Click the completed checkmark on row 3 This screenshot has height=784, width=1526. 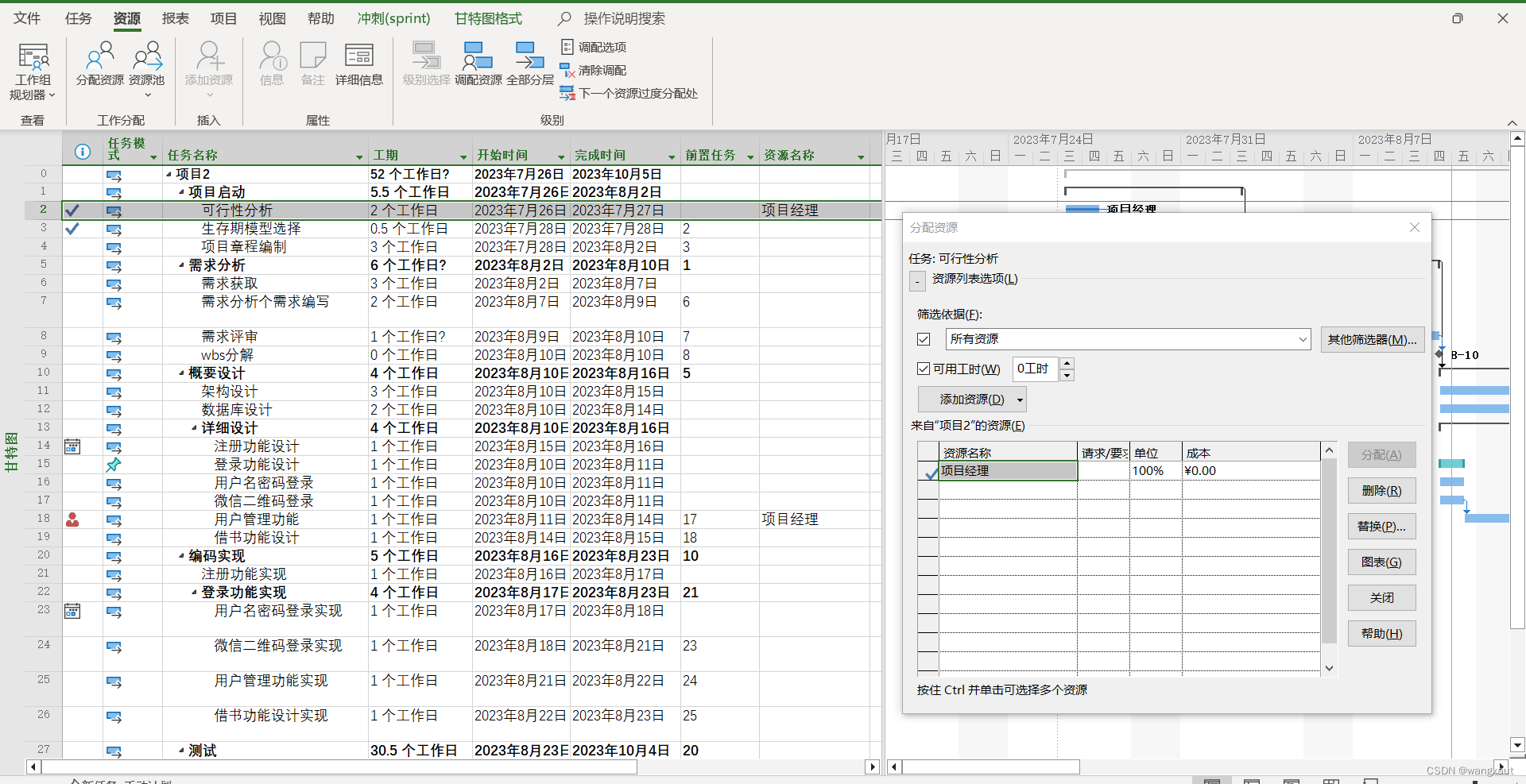(72, 229)
